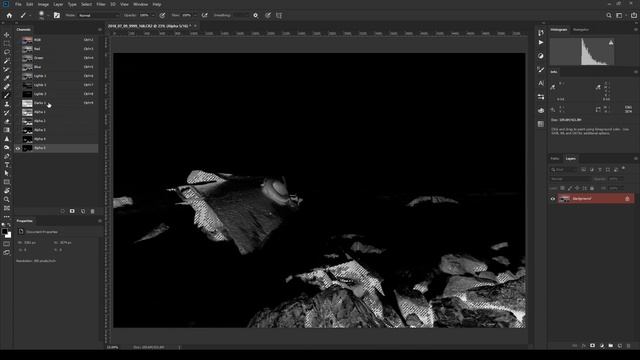This screenshot has height=360, width=640.
Task: Select the Rectangle shape tool
Action: pyautogui.click(x=7, y=182)
